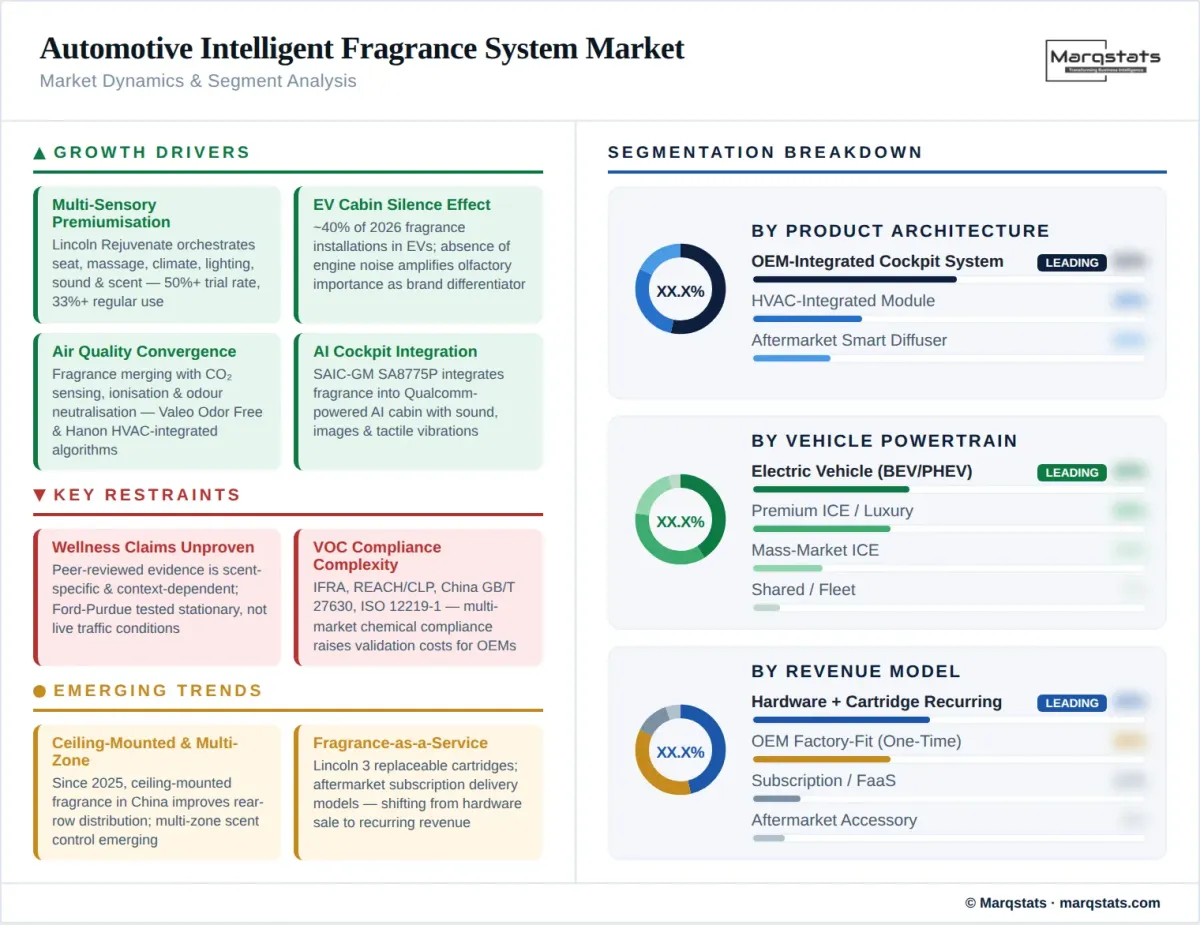The width and height of the screenshot is (1200, 925).
Task: Click the Aftermarket Accessory label
Action: tap(834, 820)
